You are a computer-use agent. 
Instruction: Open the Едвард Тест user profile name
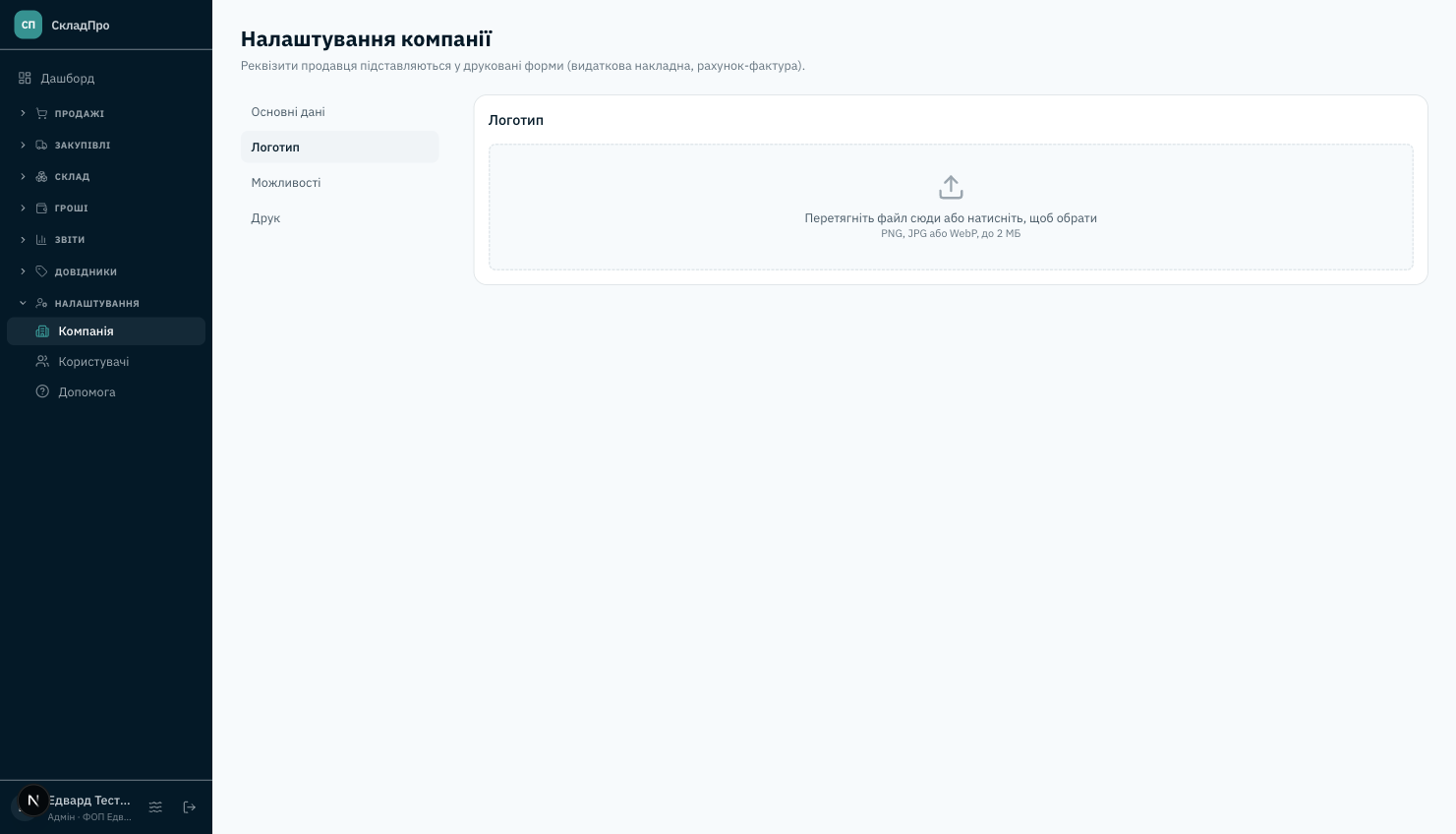click(89, 801)
